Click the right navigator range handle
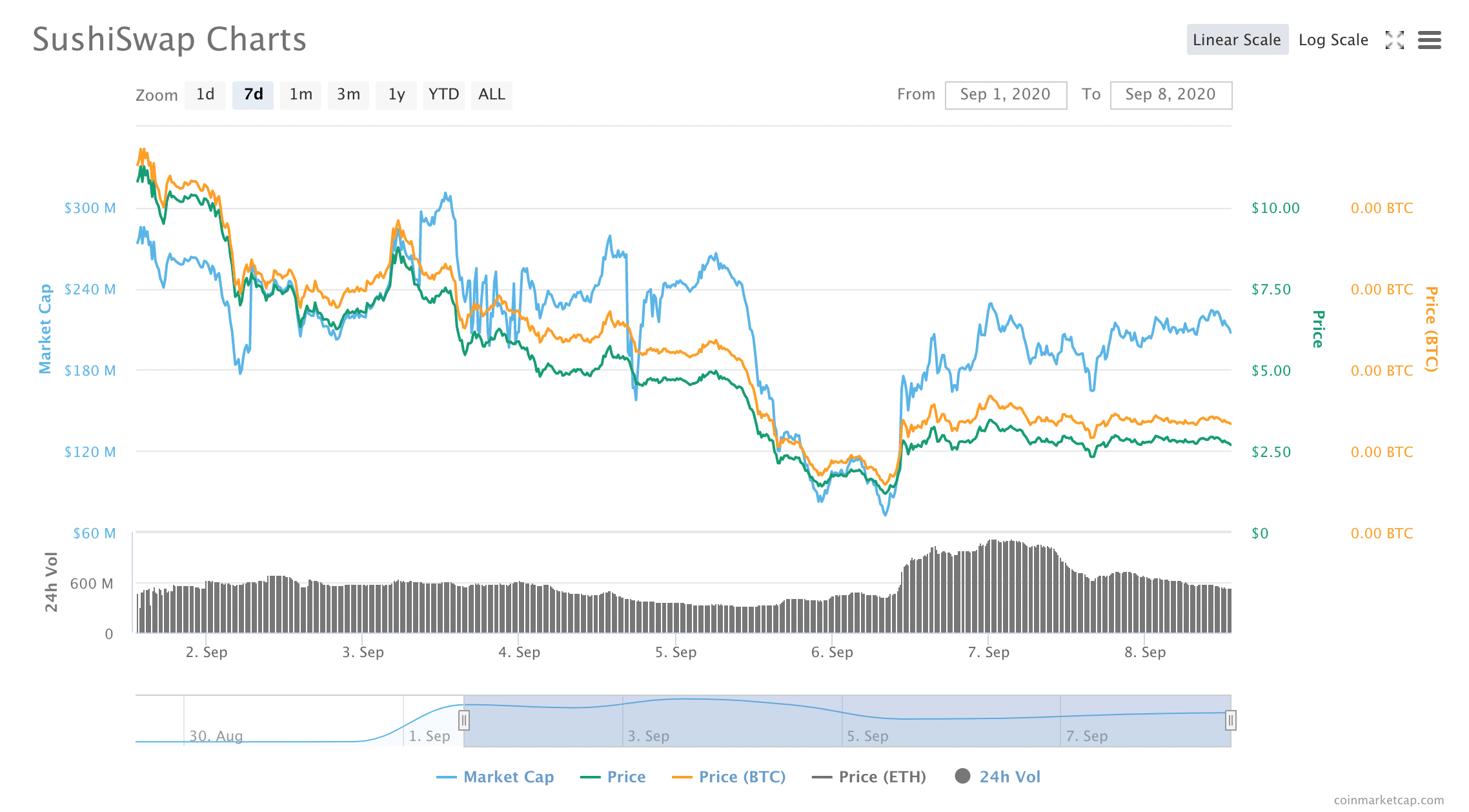 coord(1230,720)
